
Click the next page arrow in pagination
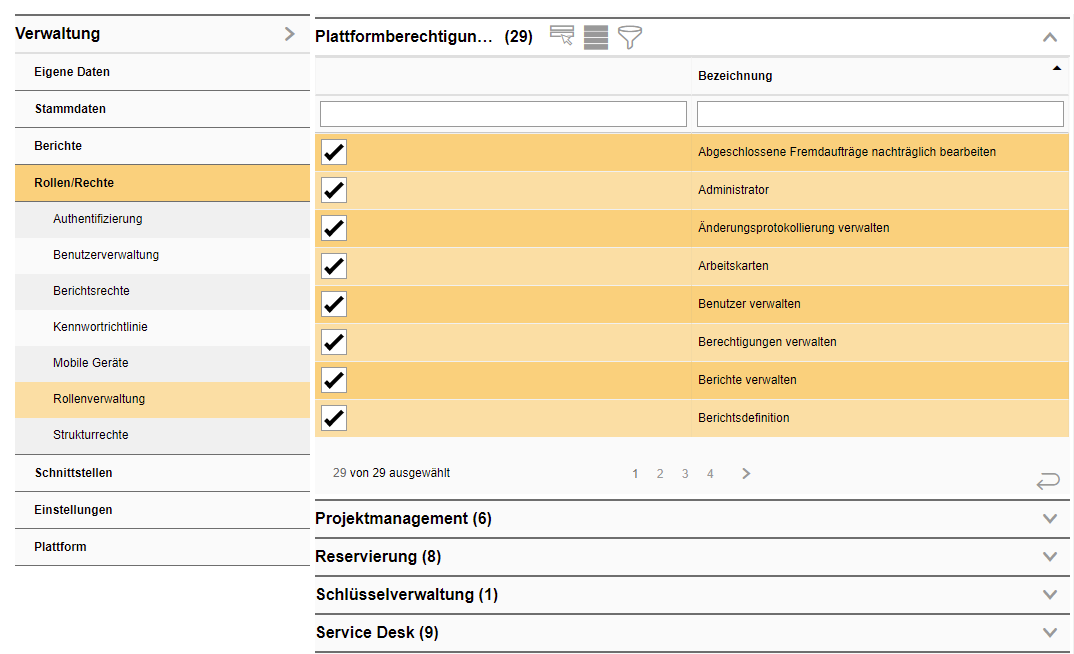[745, 473]
